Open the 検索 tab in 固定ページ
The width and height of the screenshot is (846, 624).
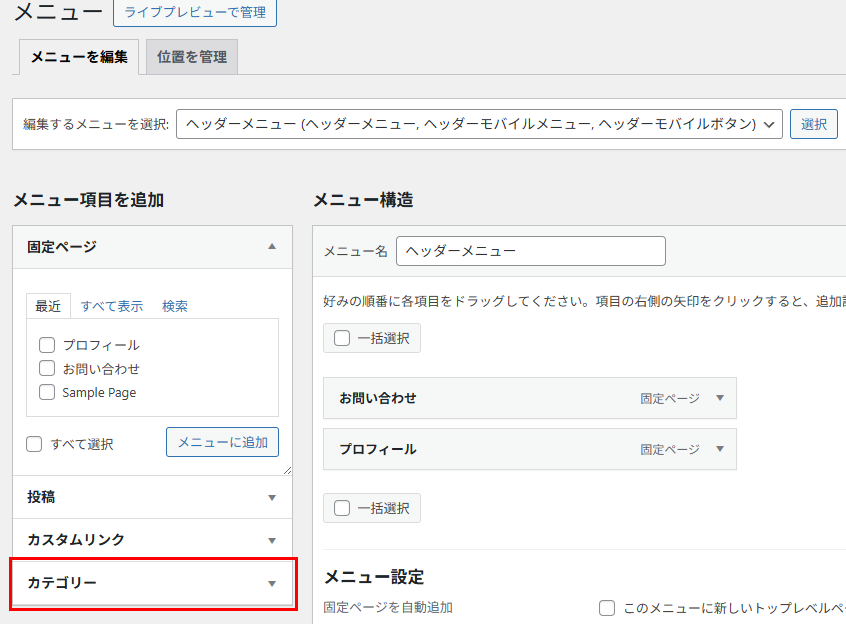(174, 306)
